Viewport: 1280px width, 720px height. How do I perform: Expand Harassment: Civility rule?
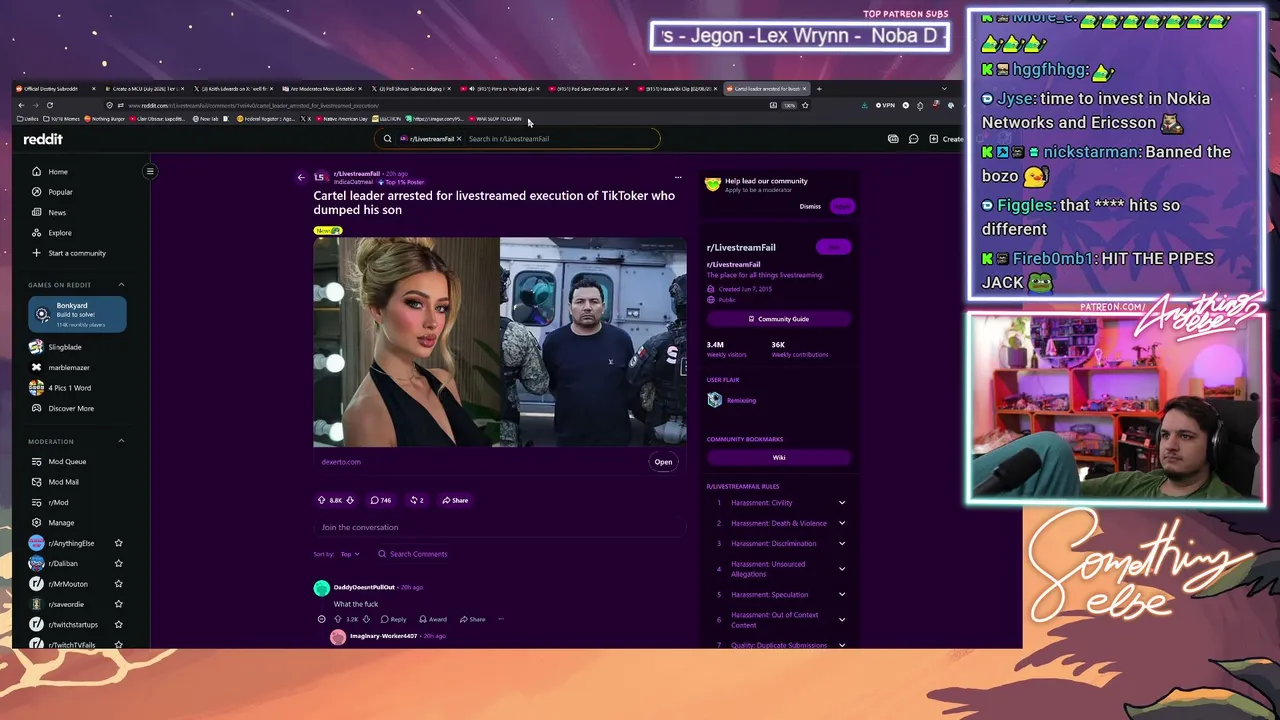click(842, 503)
